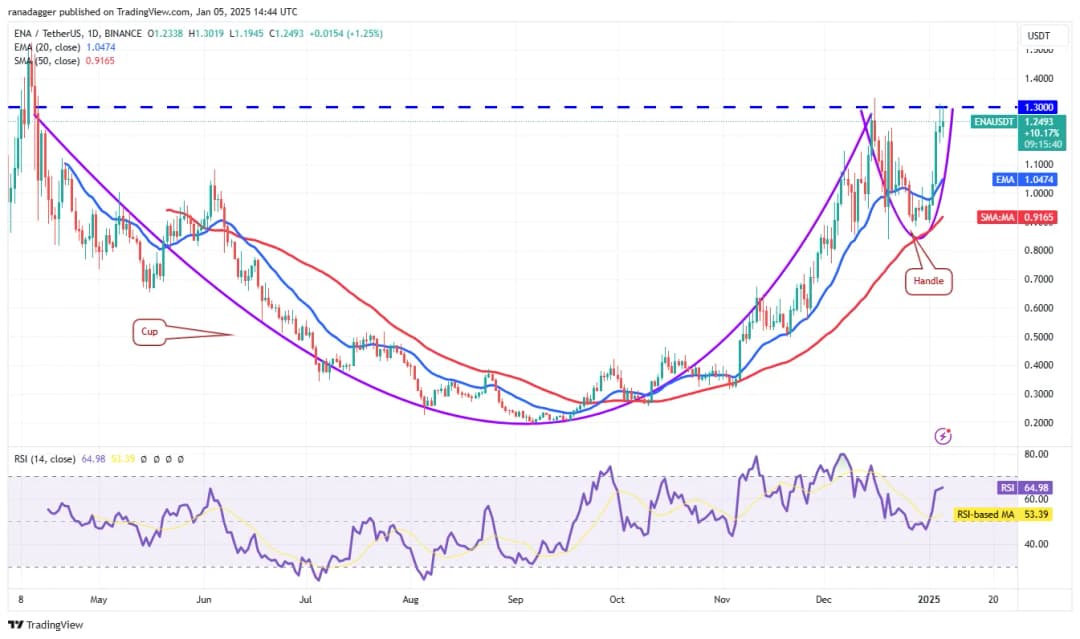Select the Handle annotation label
This screenshot has height=639, width=1080.
927,282
